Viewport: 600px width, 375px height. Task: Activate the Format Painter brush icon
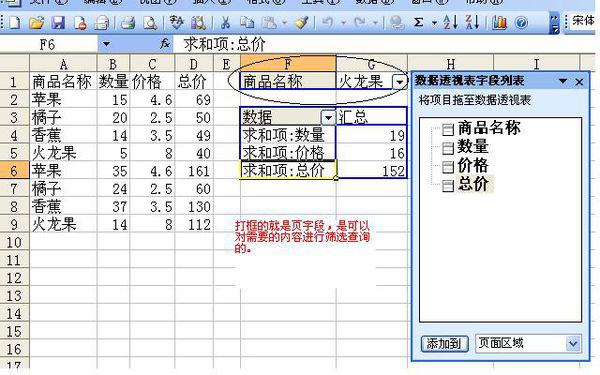[302, 23]
